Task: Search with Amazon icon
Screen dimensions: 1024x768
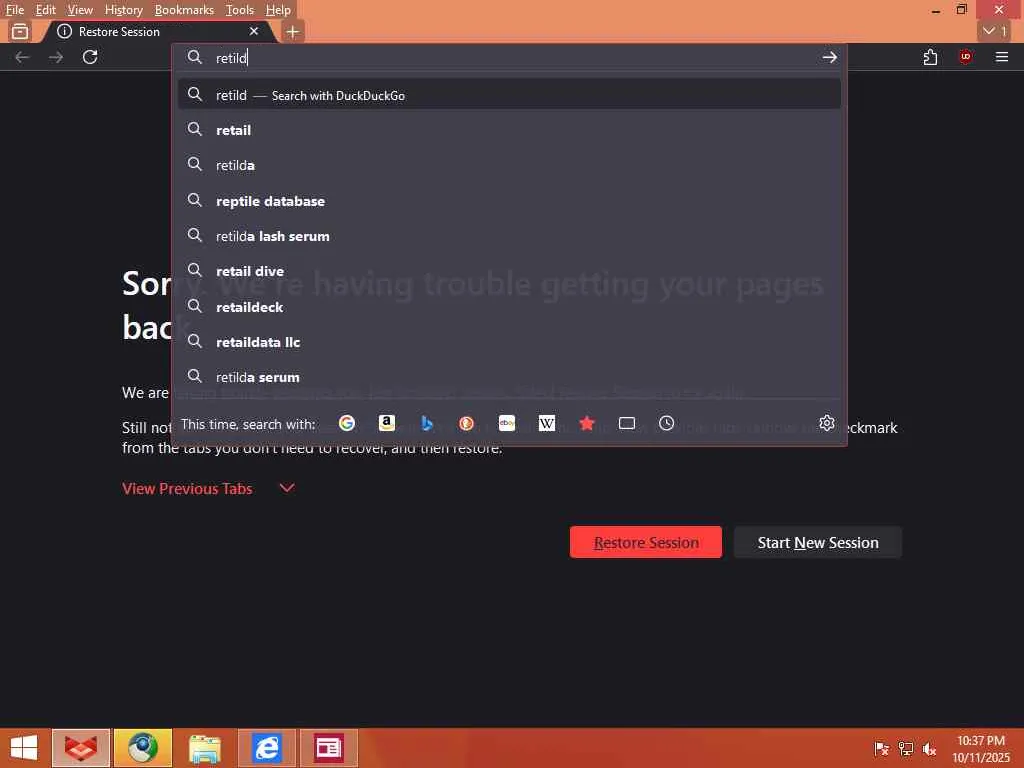Action: pyautogui.click(x=387, y=423)
